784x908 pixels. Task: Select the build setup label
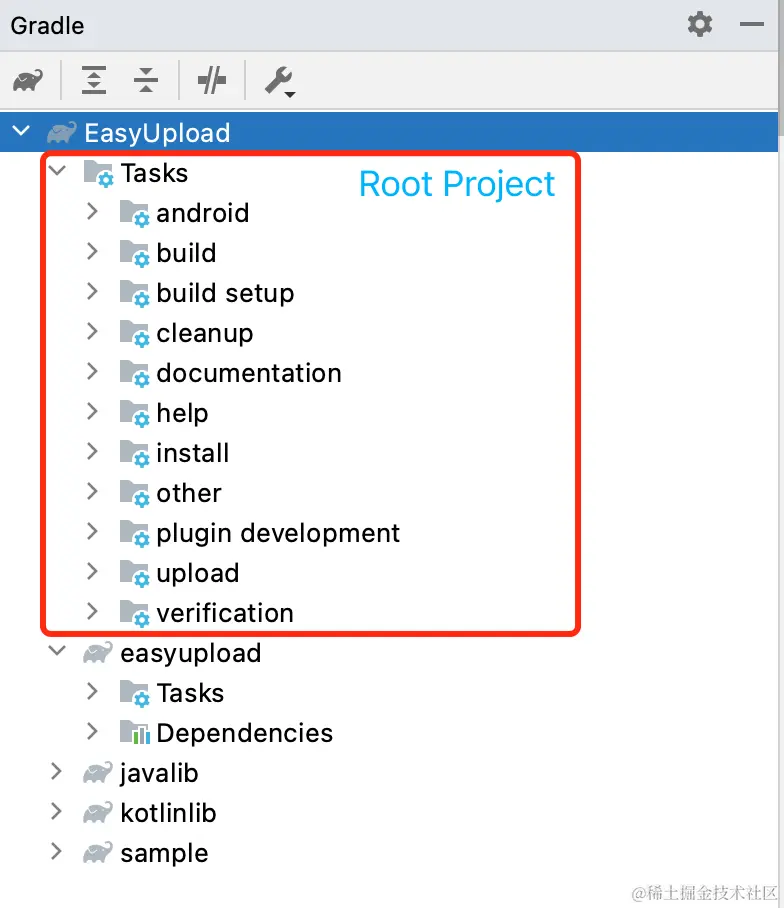point(225,294)
